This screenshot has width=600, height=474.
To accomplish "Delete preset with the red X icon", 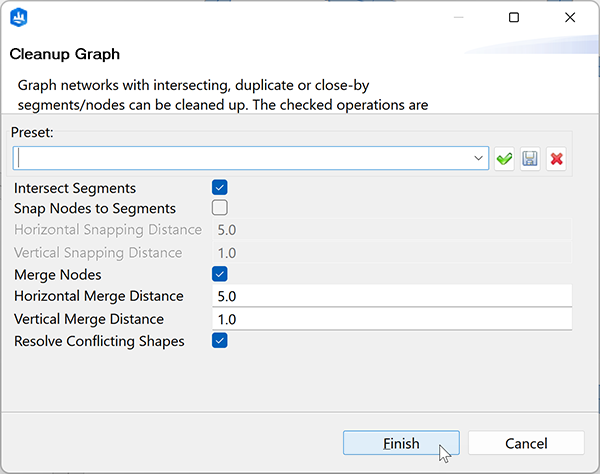I will coord(556,159).
